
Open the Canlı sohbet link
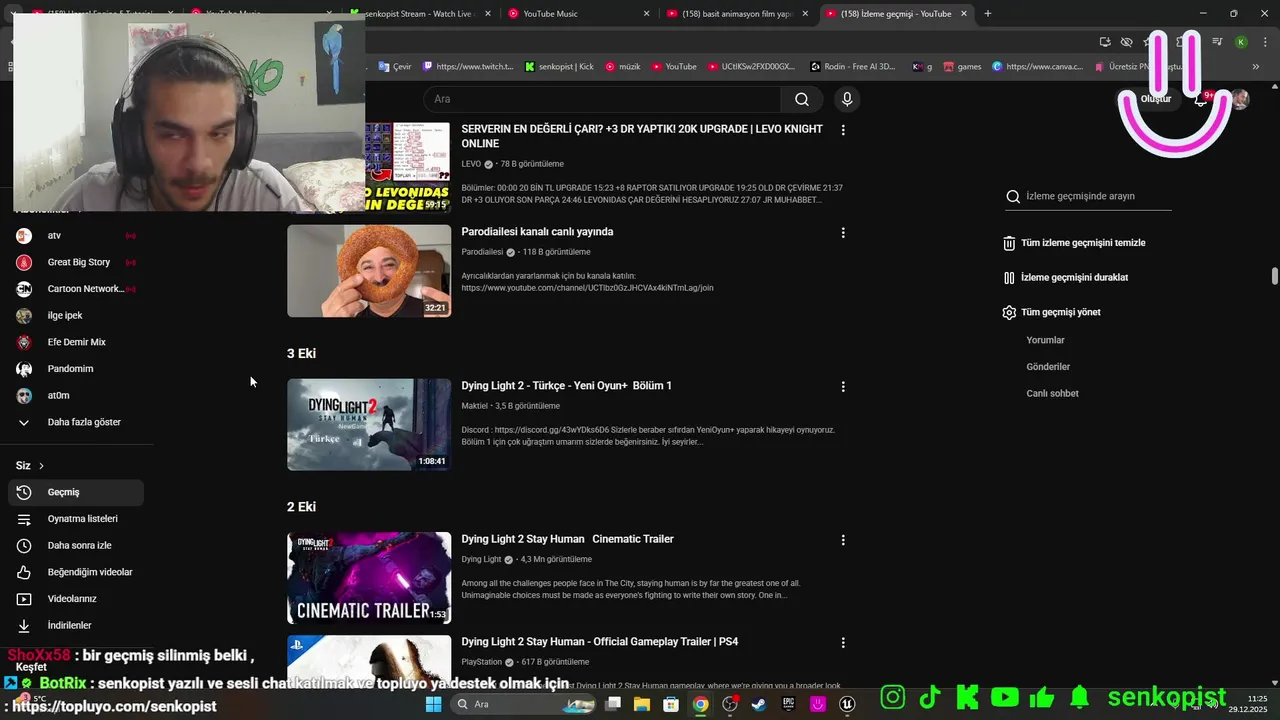1052,393
